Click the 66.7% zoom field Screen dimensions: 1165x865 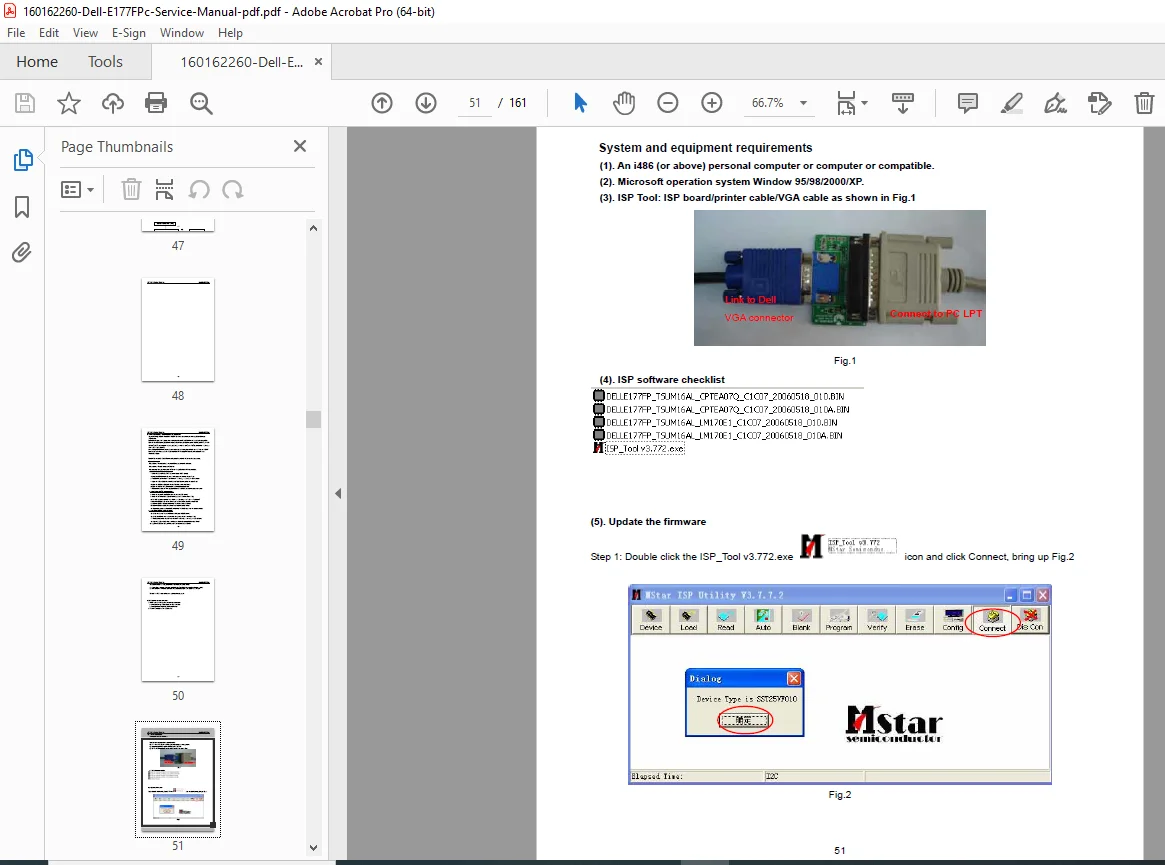(768, 103)
